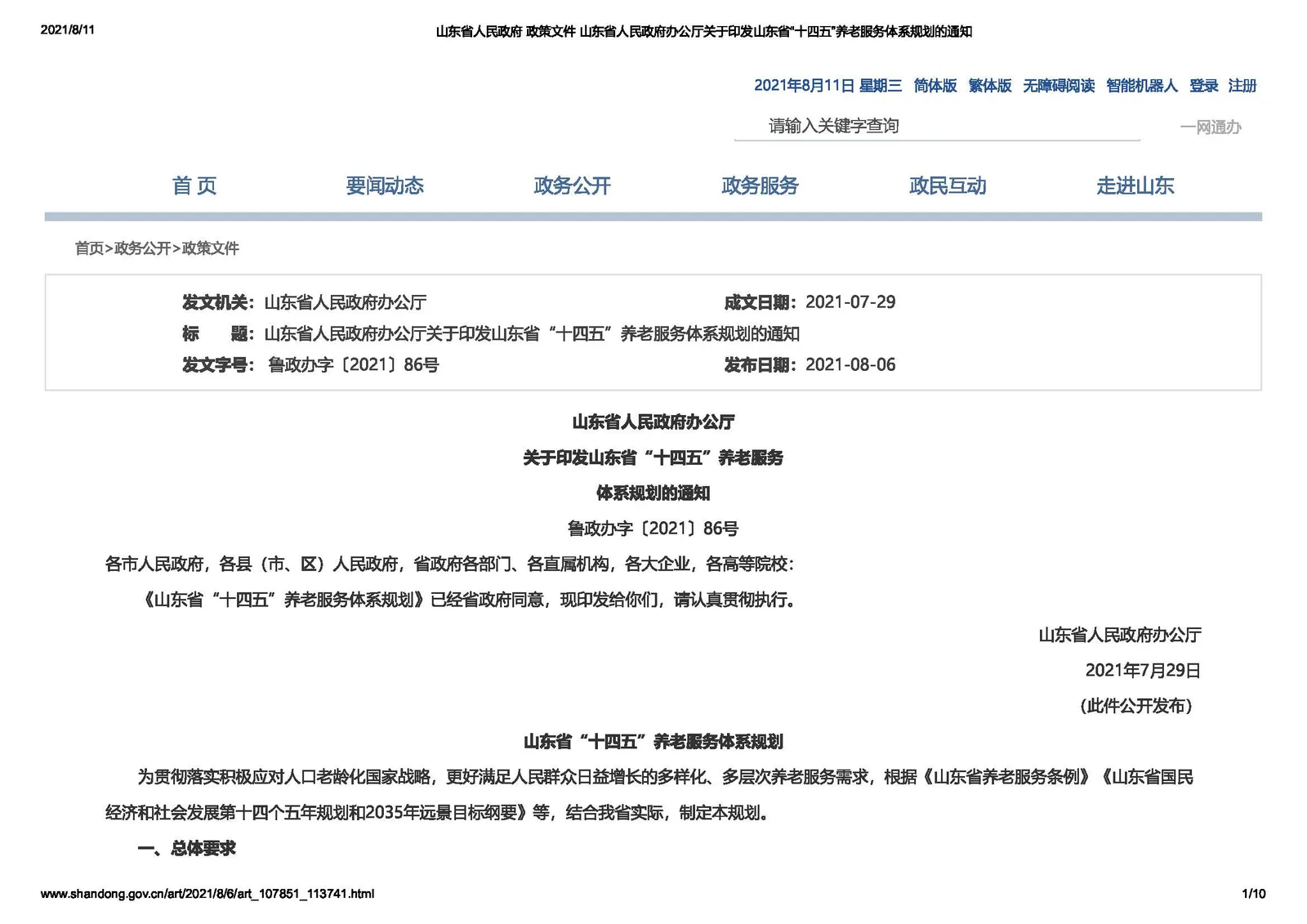Click the signature date 2021年7月29日
Screen dimensions: 1307x924
pos(1143,670)
